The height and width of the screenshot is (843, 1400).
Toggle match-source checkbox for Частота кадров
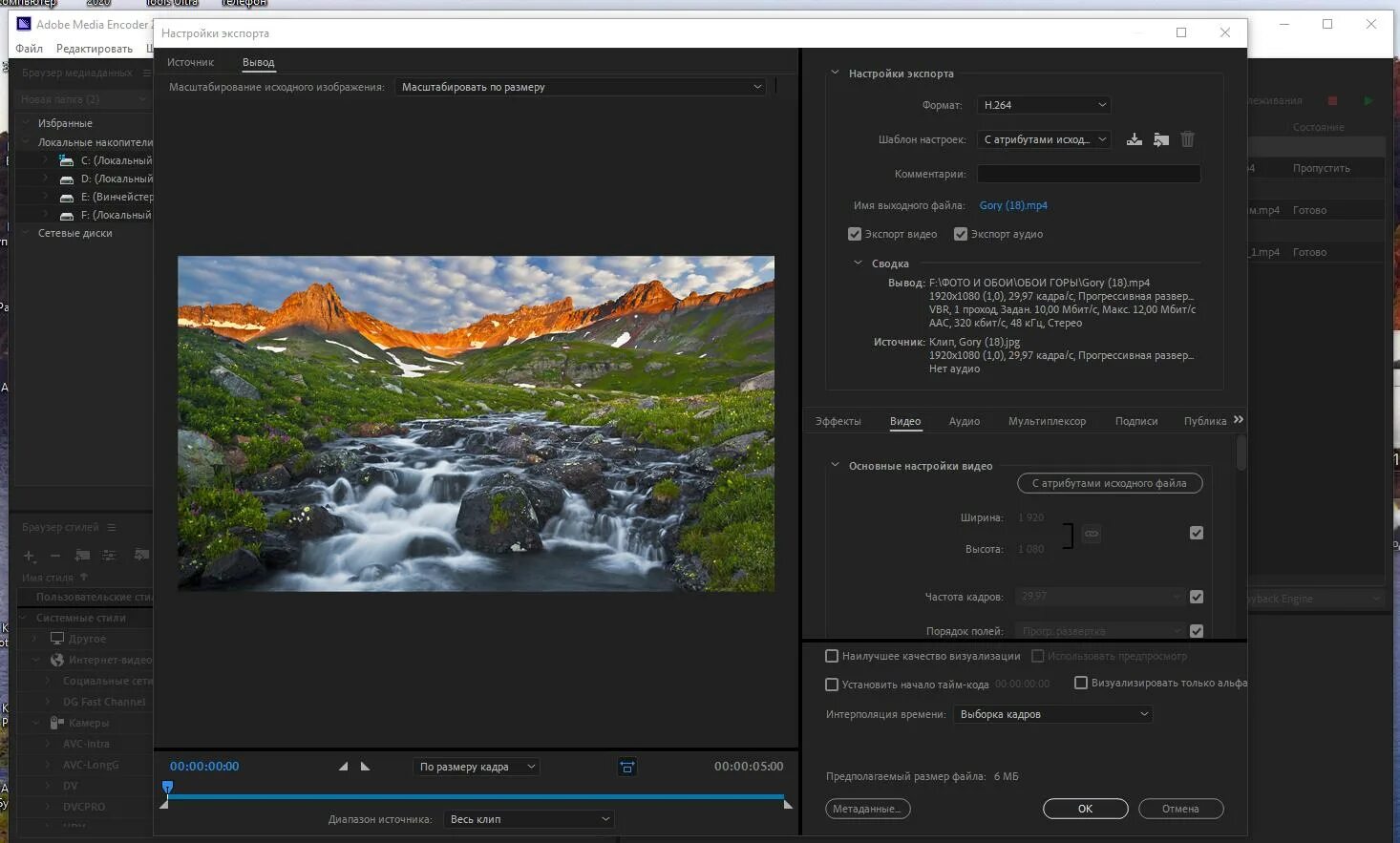(x=1197, y=597)
